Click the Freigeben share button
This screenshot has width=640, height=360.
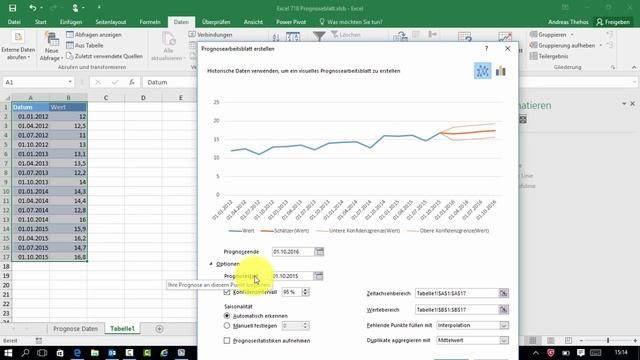click(x=613, y=22)
